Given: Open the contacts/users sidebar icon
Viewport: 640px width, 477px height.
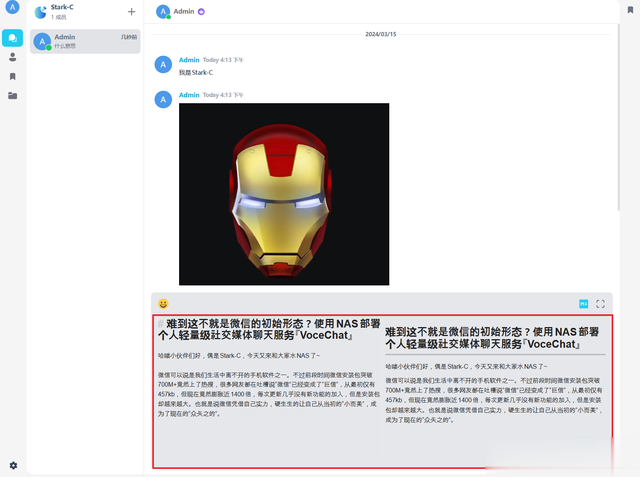Looking at the screenshot, I should coord(13,57).
